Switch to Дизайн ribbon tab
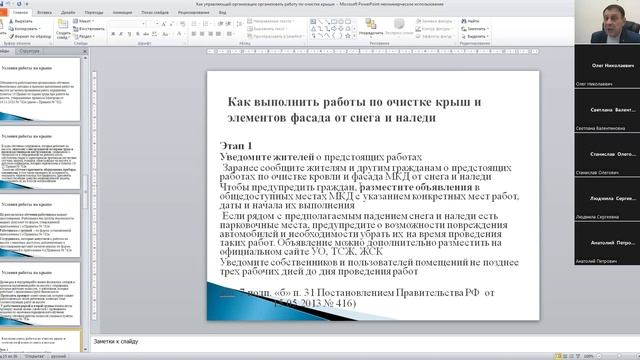Screen dimensions: 640x360 (68, 13)
